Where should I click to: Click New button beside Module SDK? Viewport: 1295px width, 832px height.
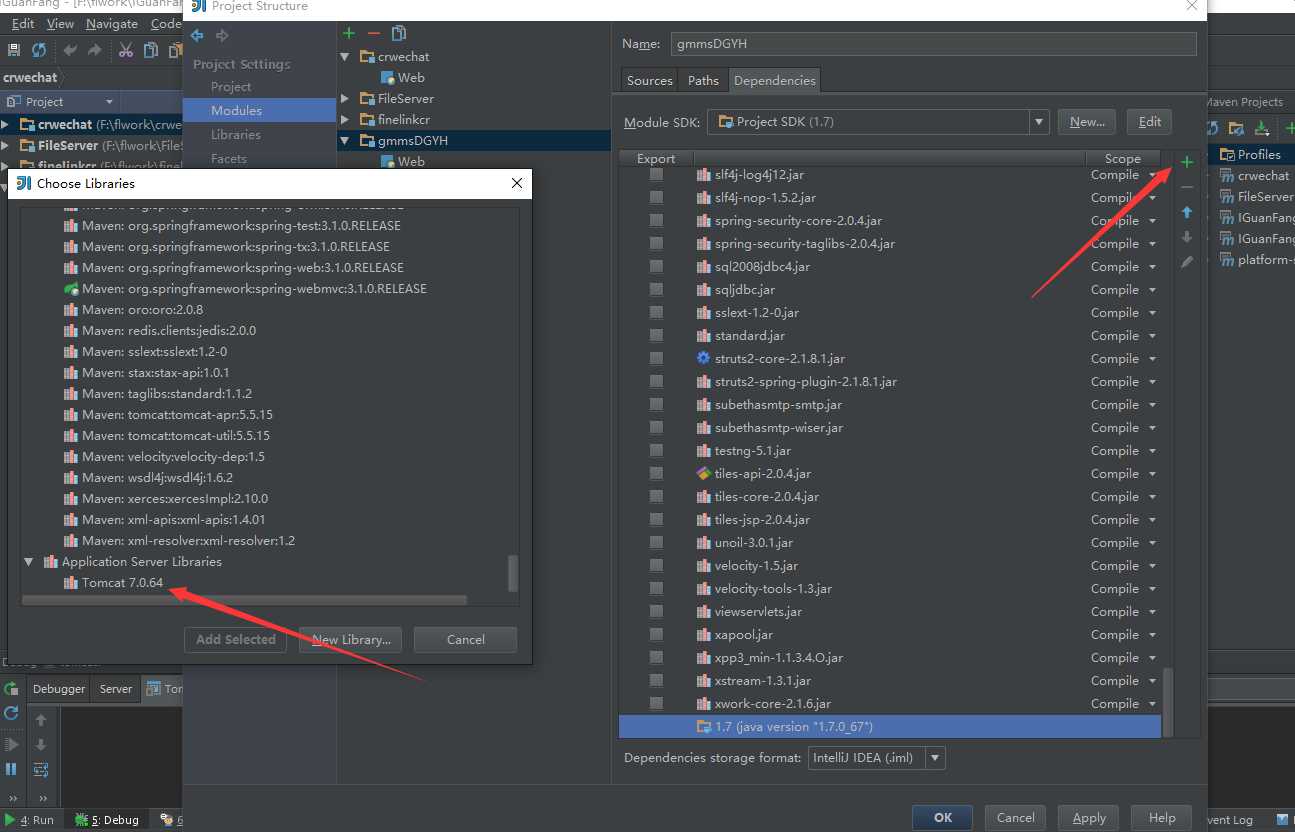coord(1087,122)
